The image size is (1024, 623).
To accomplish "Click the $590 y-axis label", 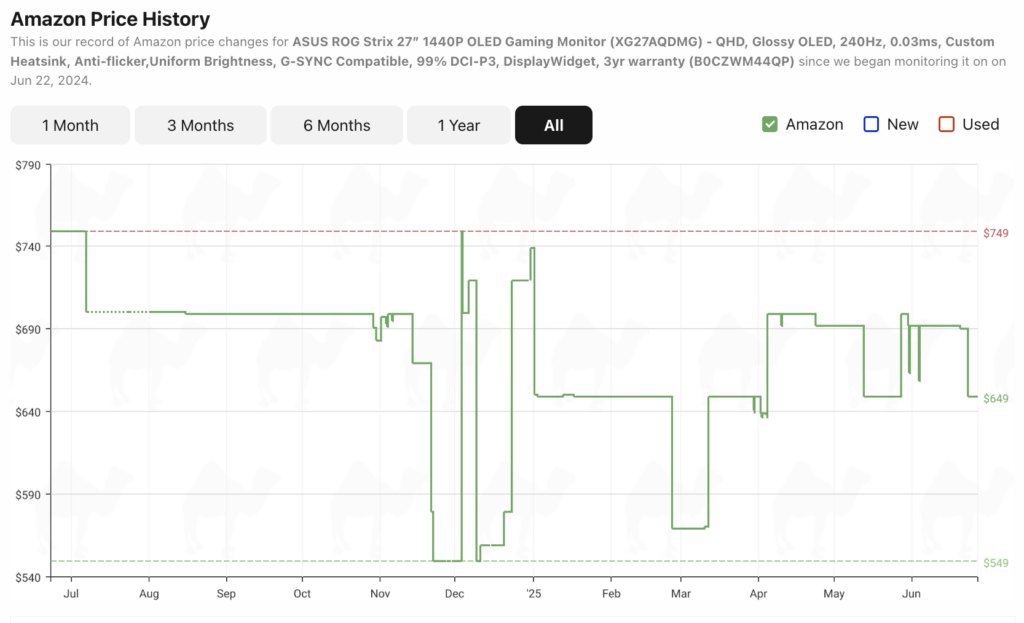I will click(x=28, y=494).
